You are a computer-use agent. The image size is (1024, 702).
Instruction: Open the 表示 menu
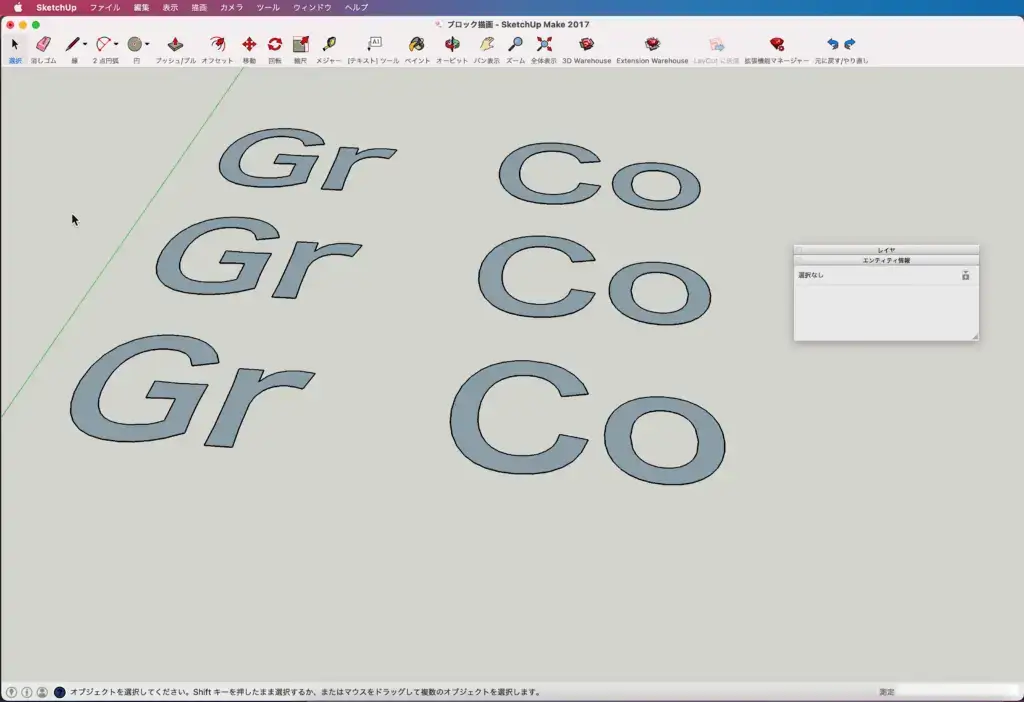[x=170, y=8]
